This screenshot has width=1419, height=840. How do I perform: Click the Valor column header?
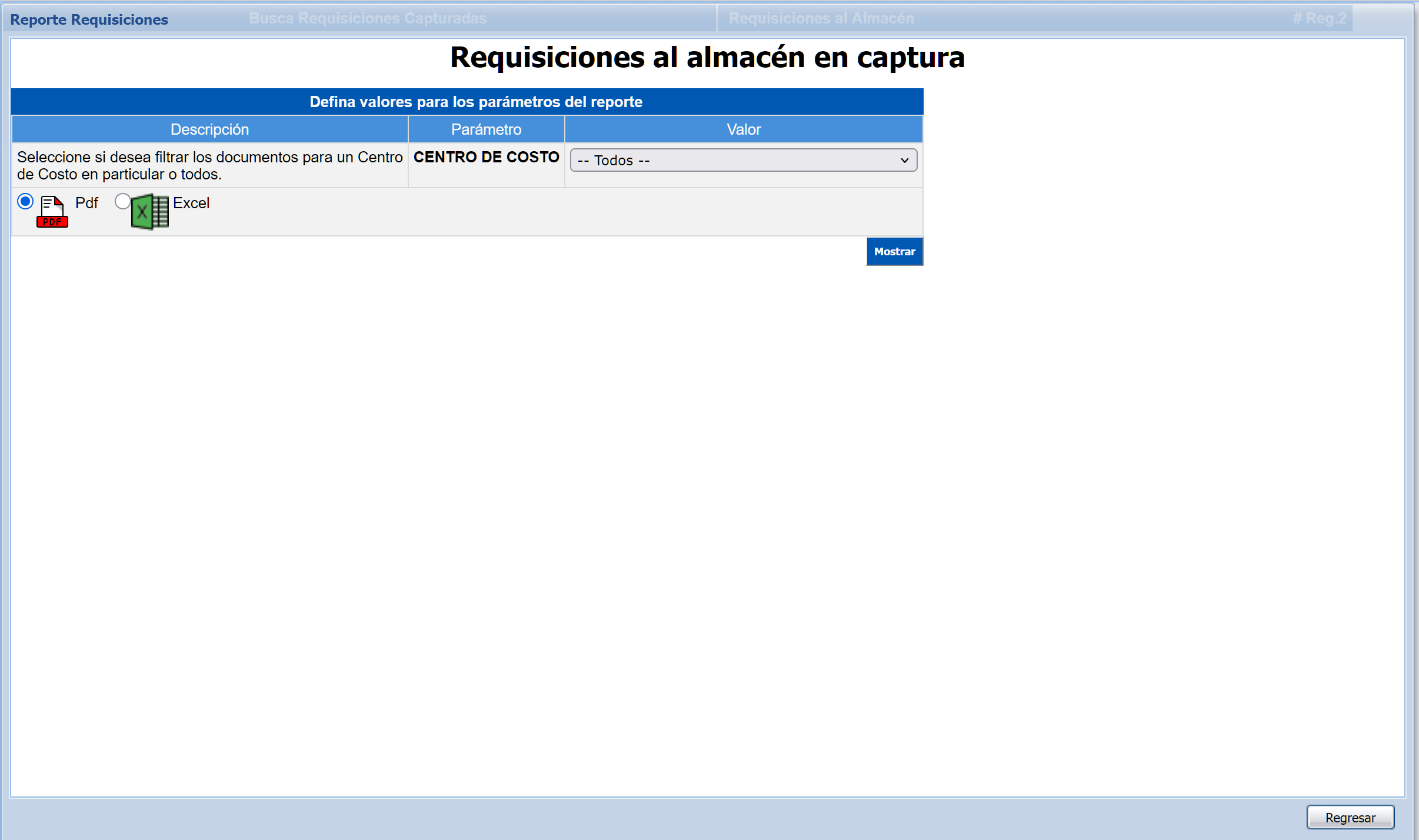point(744,129)
